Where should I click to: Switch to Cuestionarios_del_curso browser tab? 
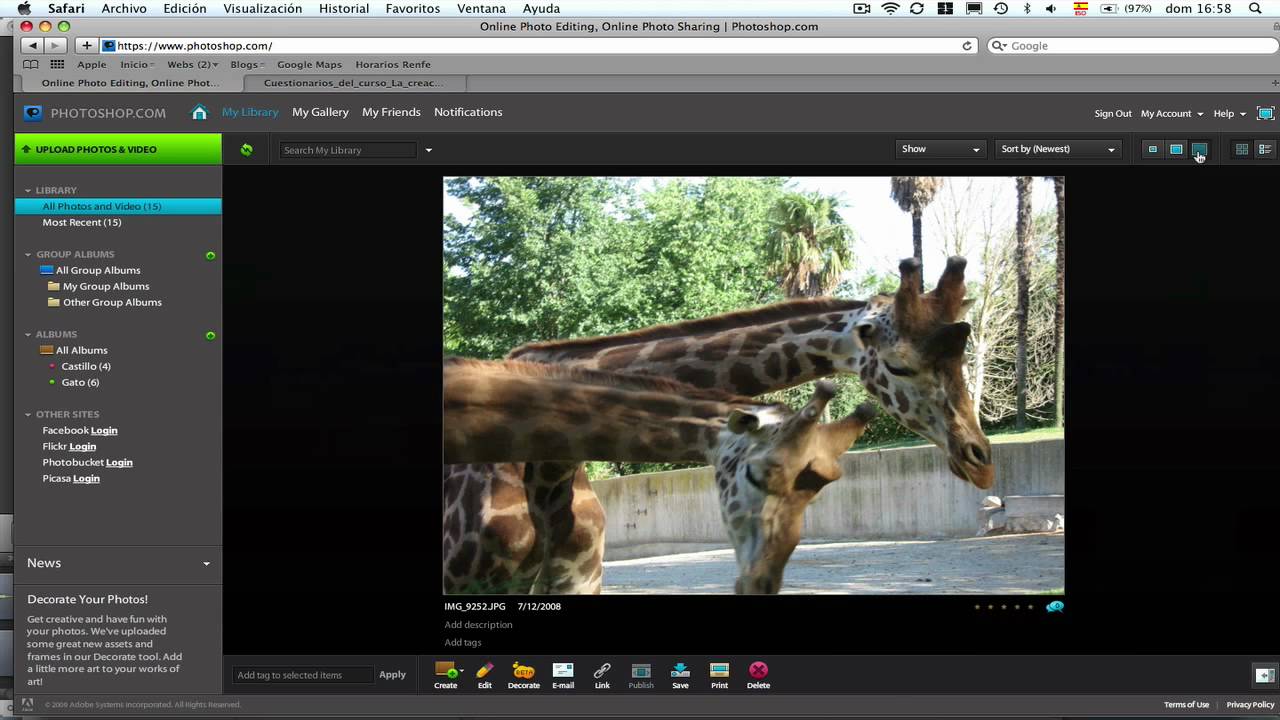(353, 83)
